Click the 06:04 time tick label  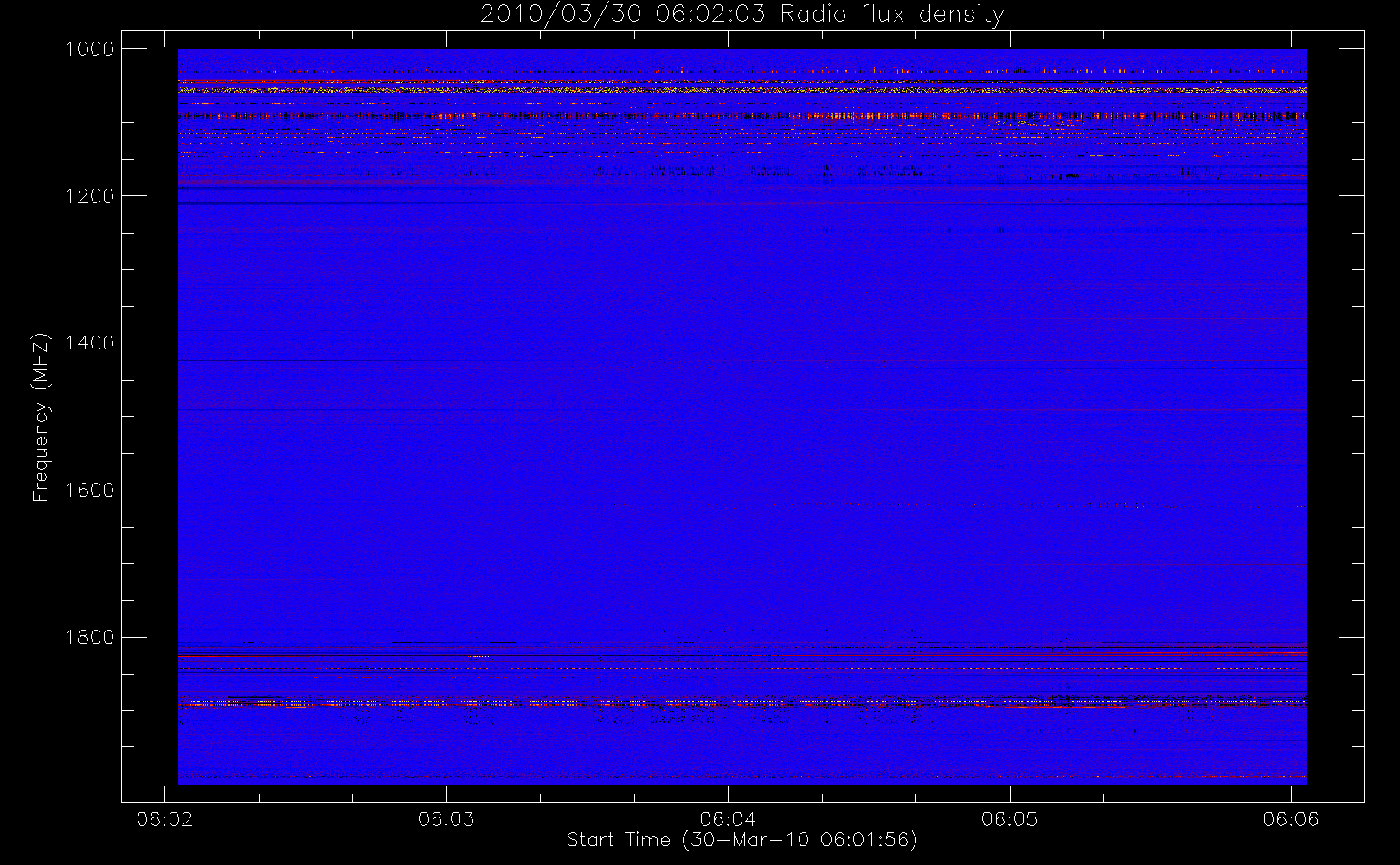tap(728, 819)
